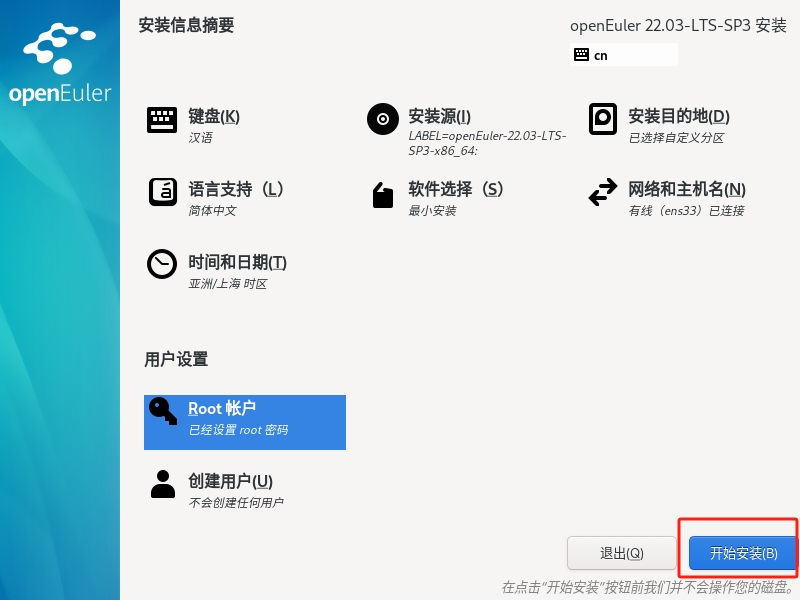Click the 已经设置 root 密码 status text

pyautogui.click(x=238, y=430)
